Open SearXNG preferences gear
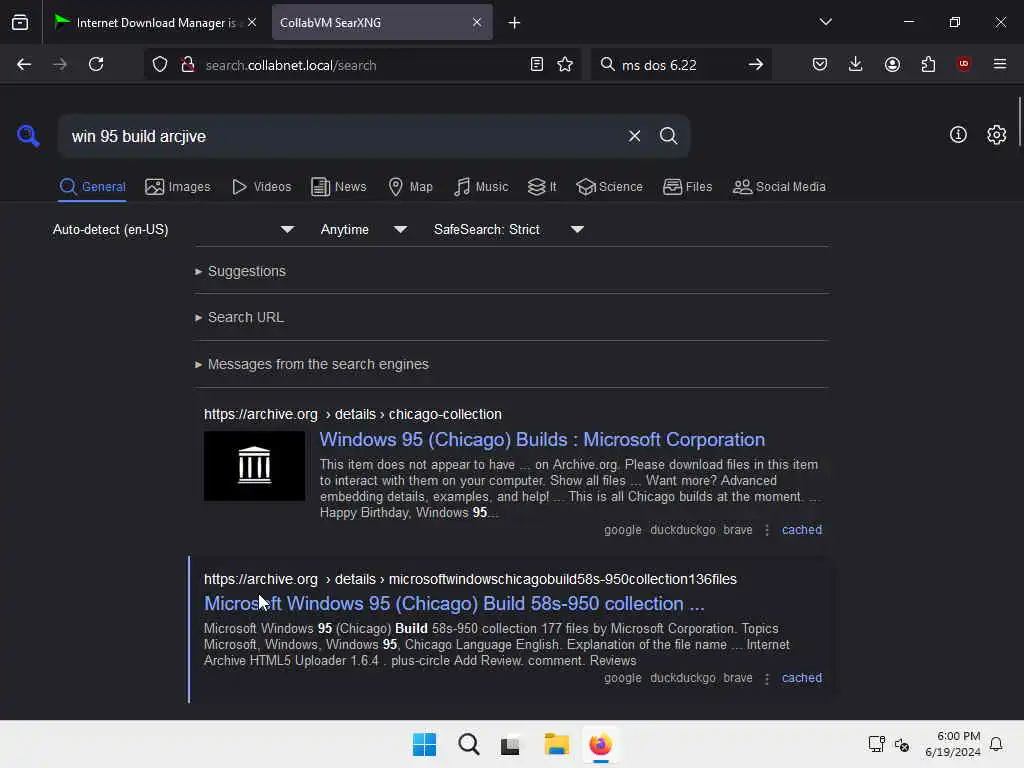This screenshot has width=1024, height=768. tap(996, 135)
